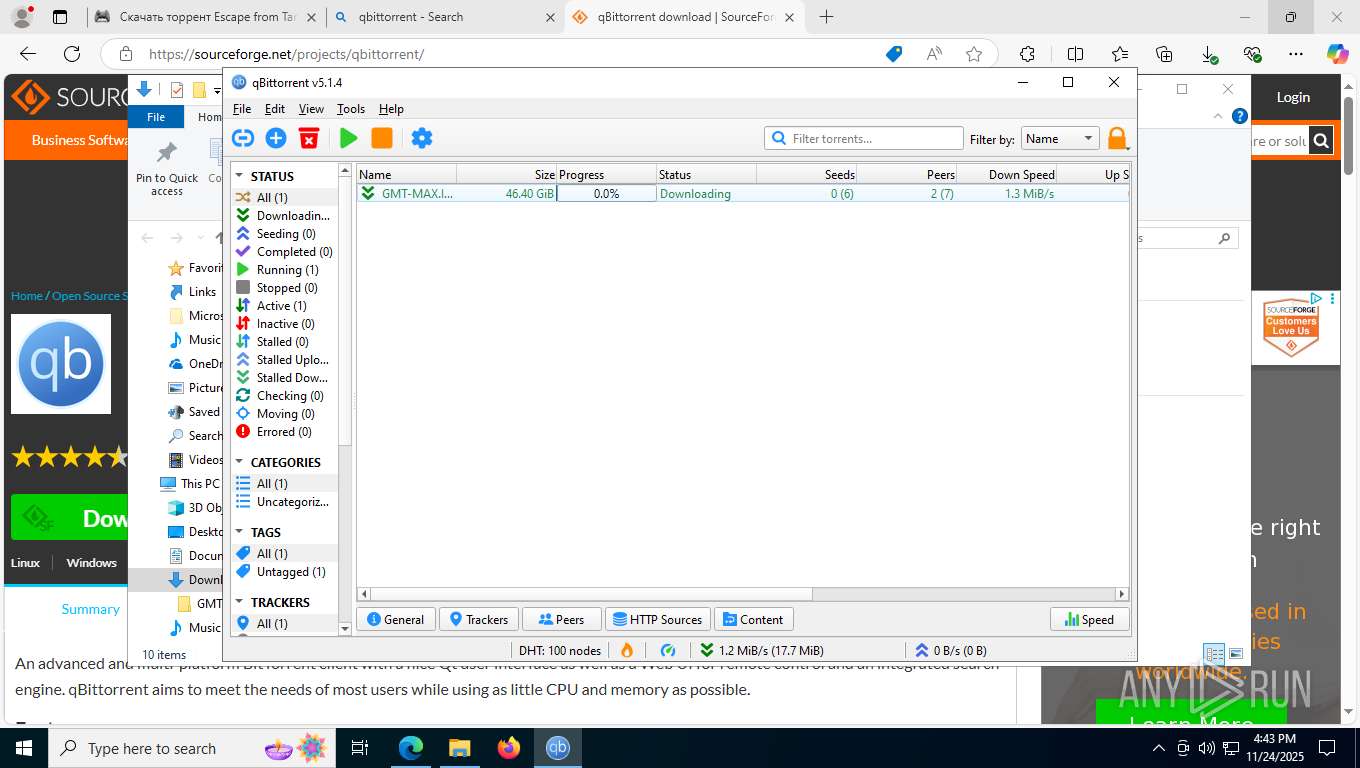Open Firefox from the taskbar
This screenshot has width=1360, height=768.
pyautogui.click(x=509, y=748)
